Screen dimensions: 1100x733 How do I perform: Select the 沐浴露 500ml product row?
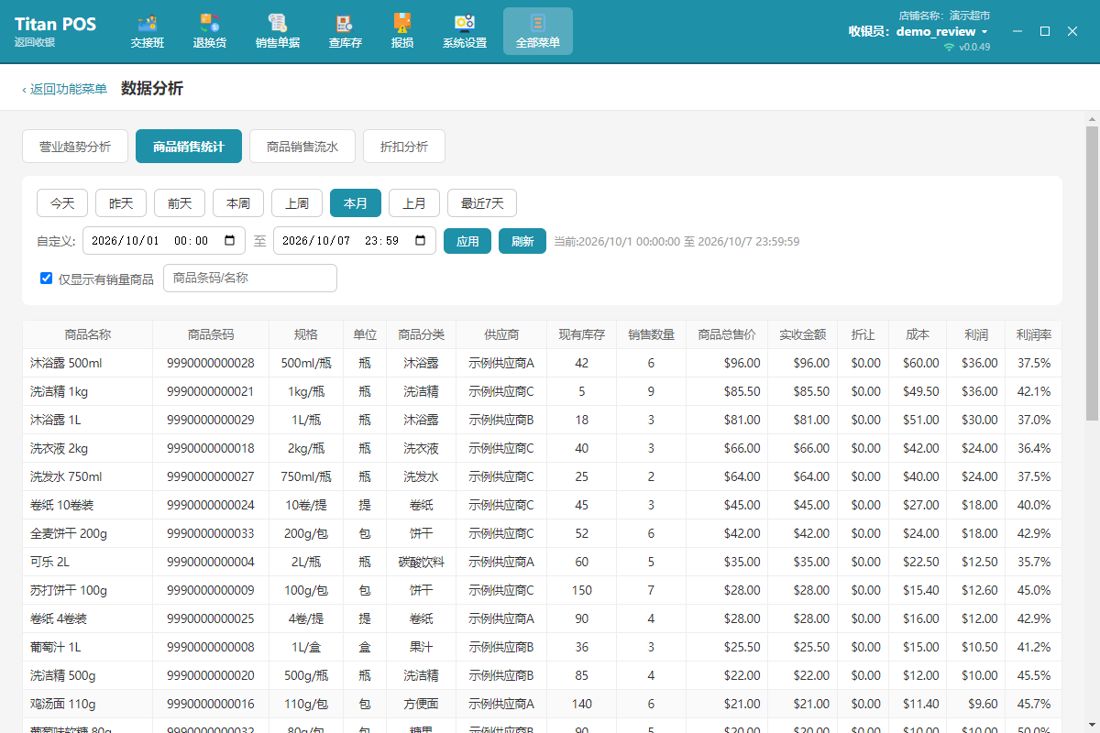pos(542,363)
